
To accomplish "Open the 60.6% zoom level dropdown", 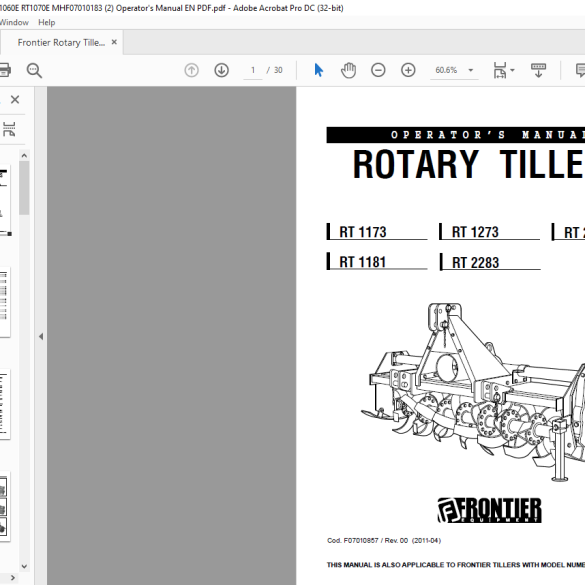I will 454,70.
